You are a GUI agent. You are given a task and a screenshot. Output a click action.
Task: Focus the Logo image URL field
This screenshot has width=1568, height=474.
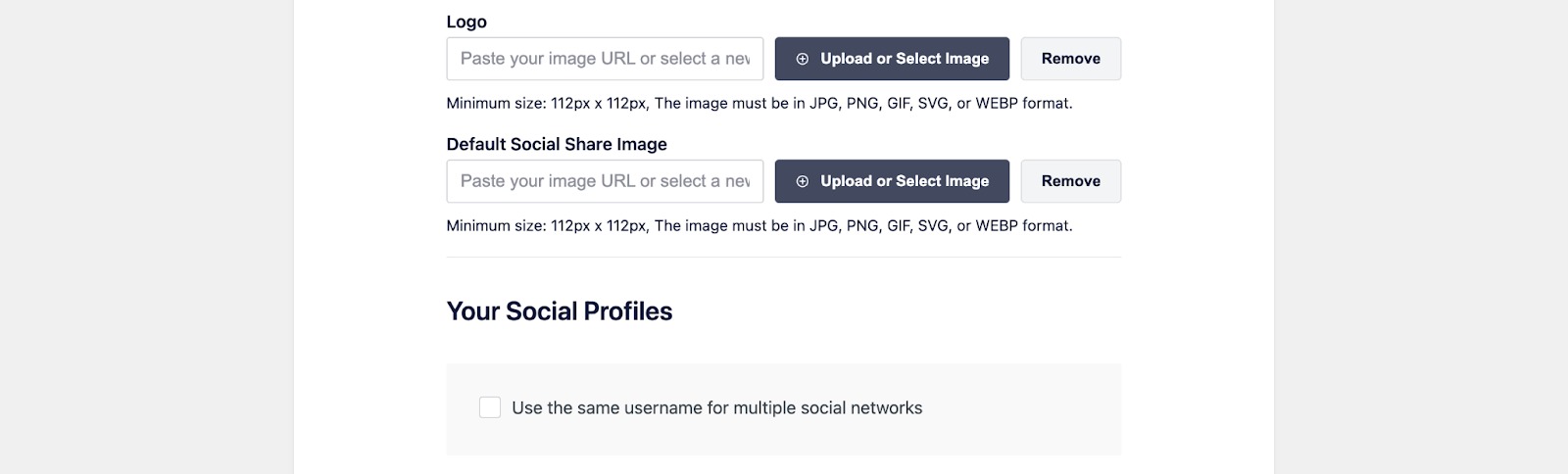pos(605,59)
